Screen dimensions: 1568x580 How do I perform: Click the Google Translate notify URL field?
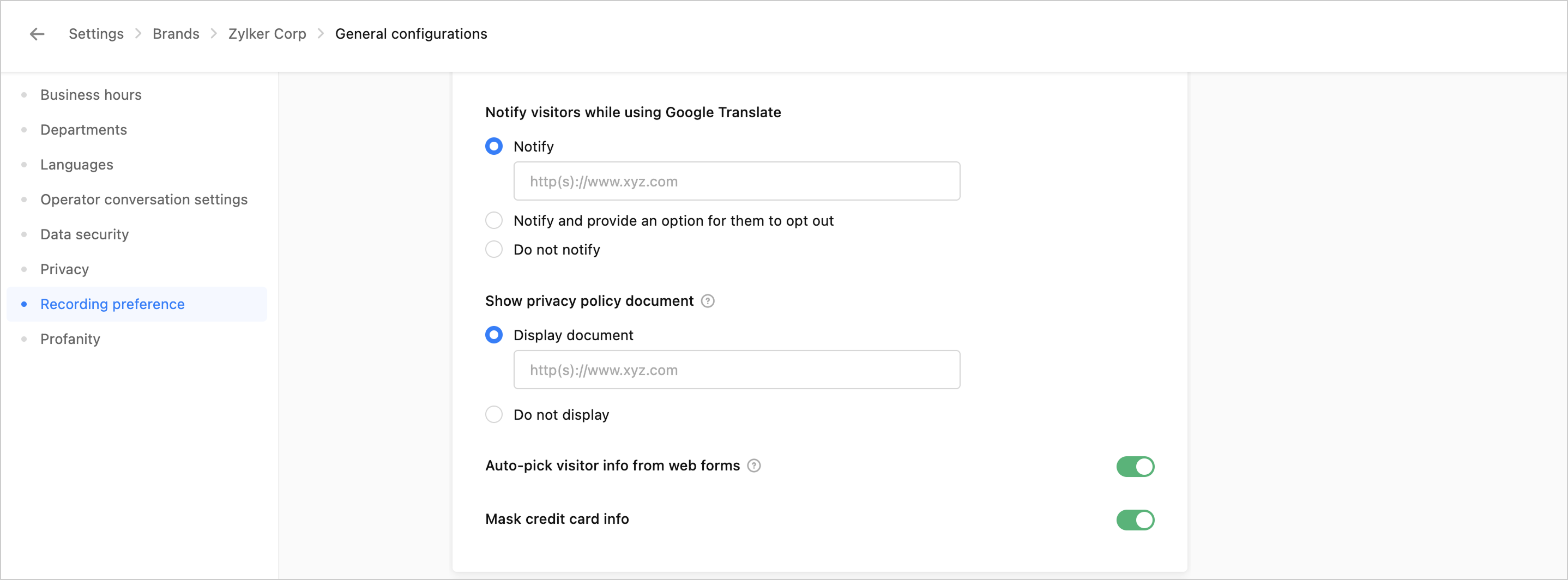[737, 182]
